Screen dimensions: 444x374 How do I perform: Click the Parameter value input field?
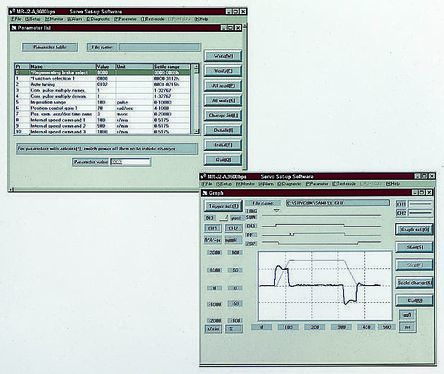[x=130, y=162]
